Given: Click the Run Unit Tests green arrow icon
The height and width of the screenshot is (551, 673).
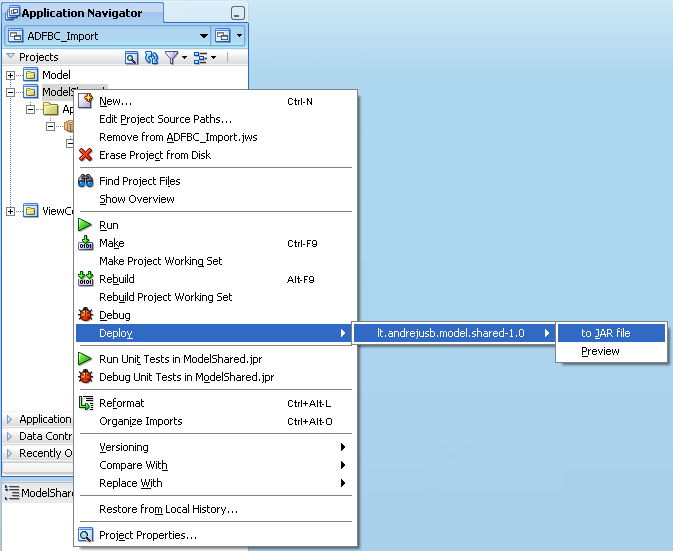Looking at the screenshot, I should (85, 359).
